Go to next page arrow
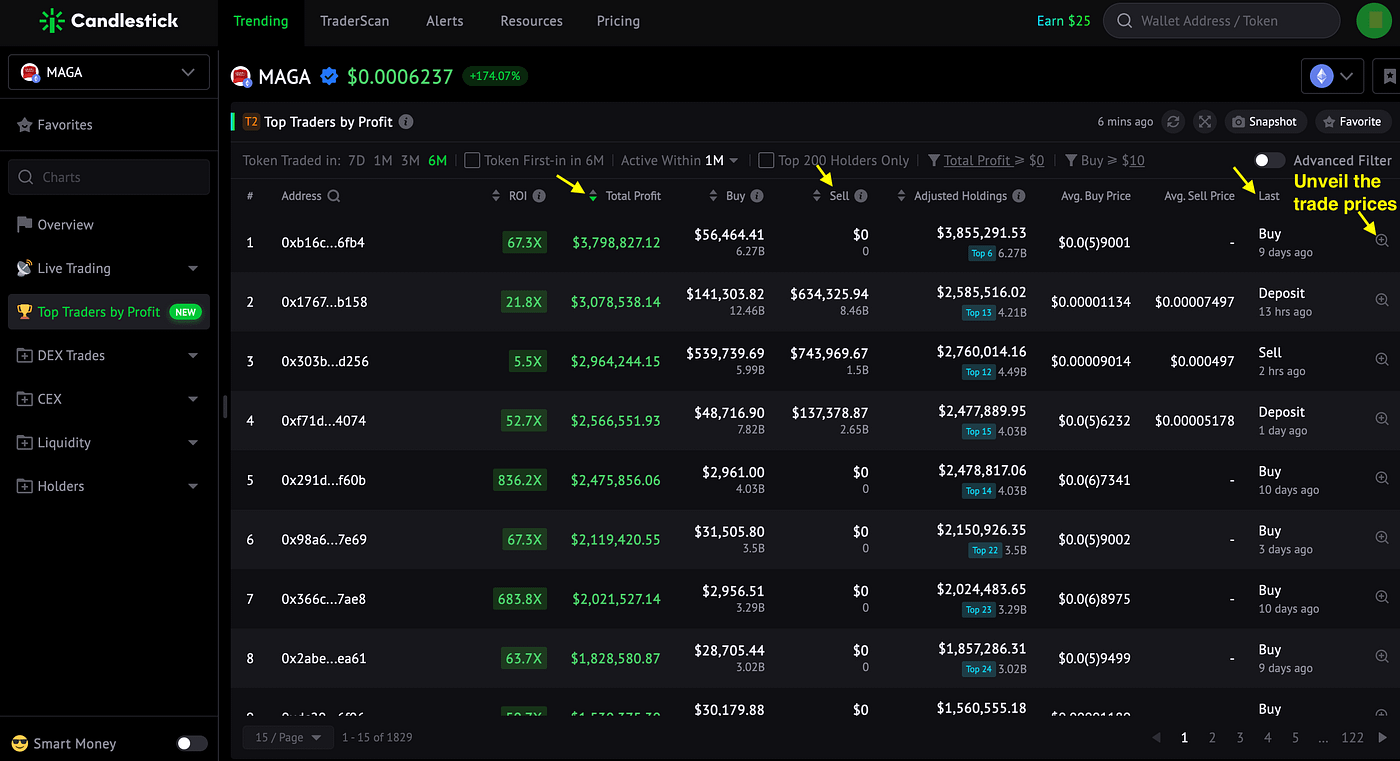The width and height of the screenshot is (1400, 761). (x=1384, y=737)
